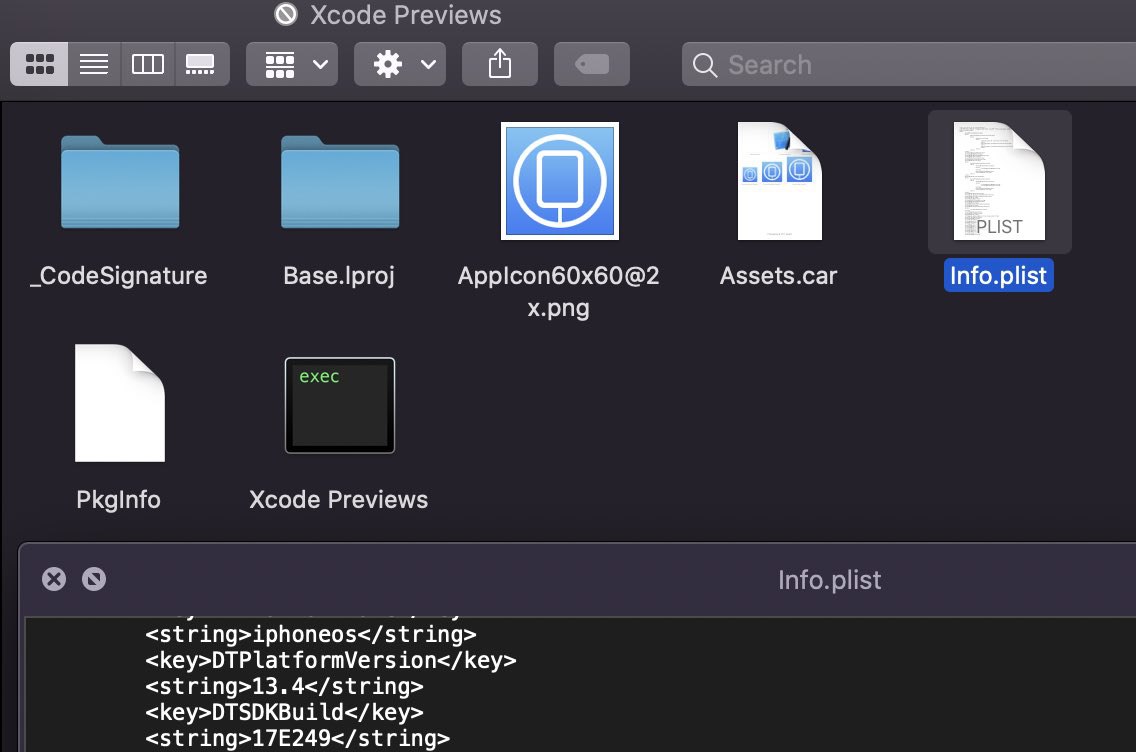Click the AppIcon60x60@2x.png file name

click(559, 292)
